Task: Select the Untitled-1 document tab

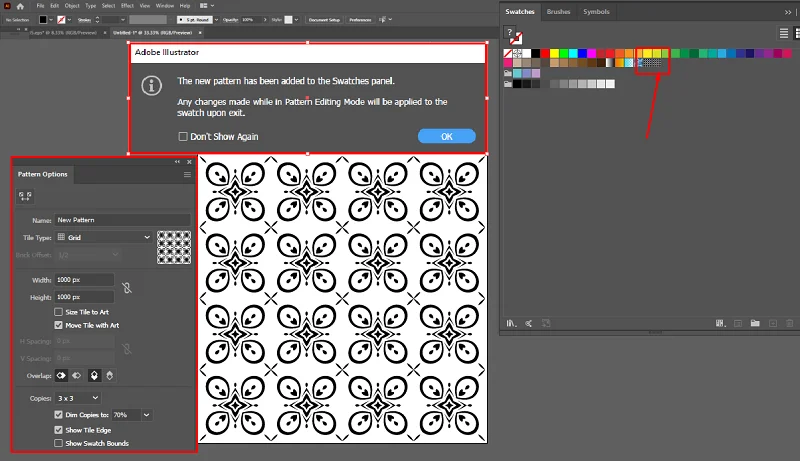Action: click(x=153, y=33)
